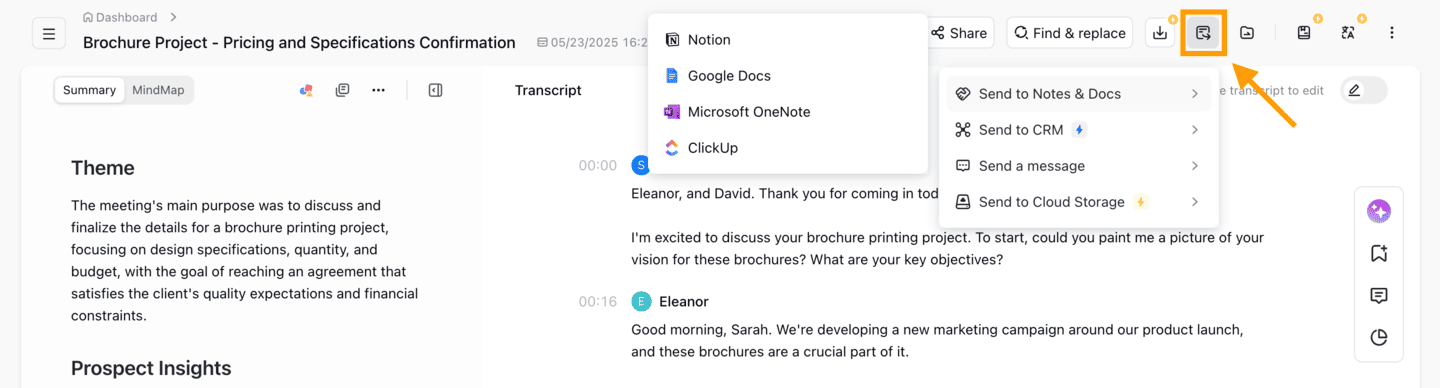Select the Summary view tab
The width and height of the screenshot is (1440, 388).
pos(90,90)
